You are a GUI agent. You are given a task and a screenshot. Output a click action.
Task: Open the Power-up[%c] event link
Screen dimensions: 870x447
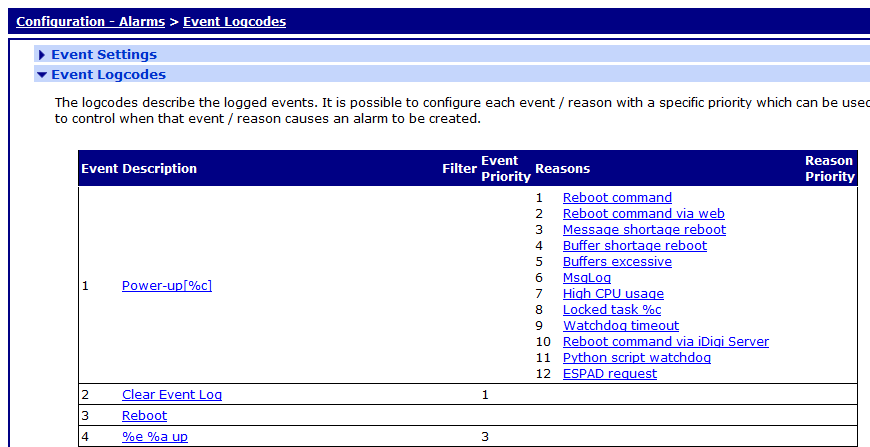point(167,286)
